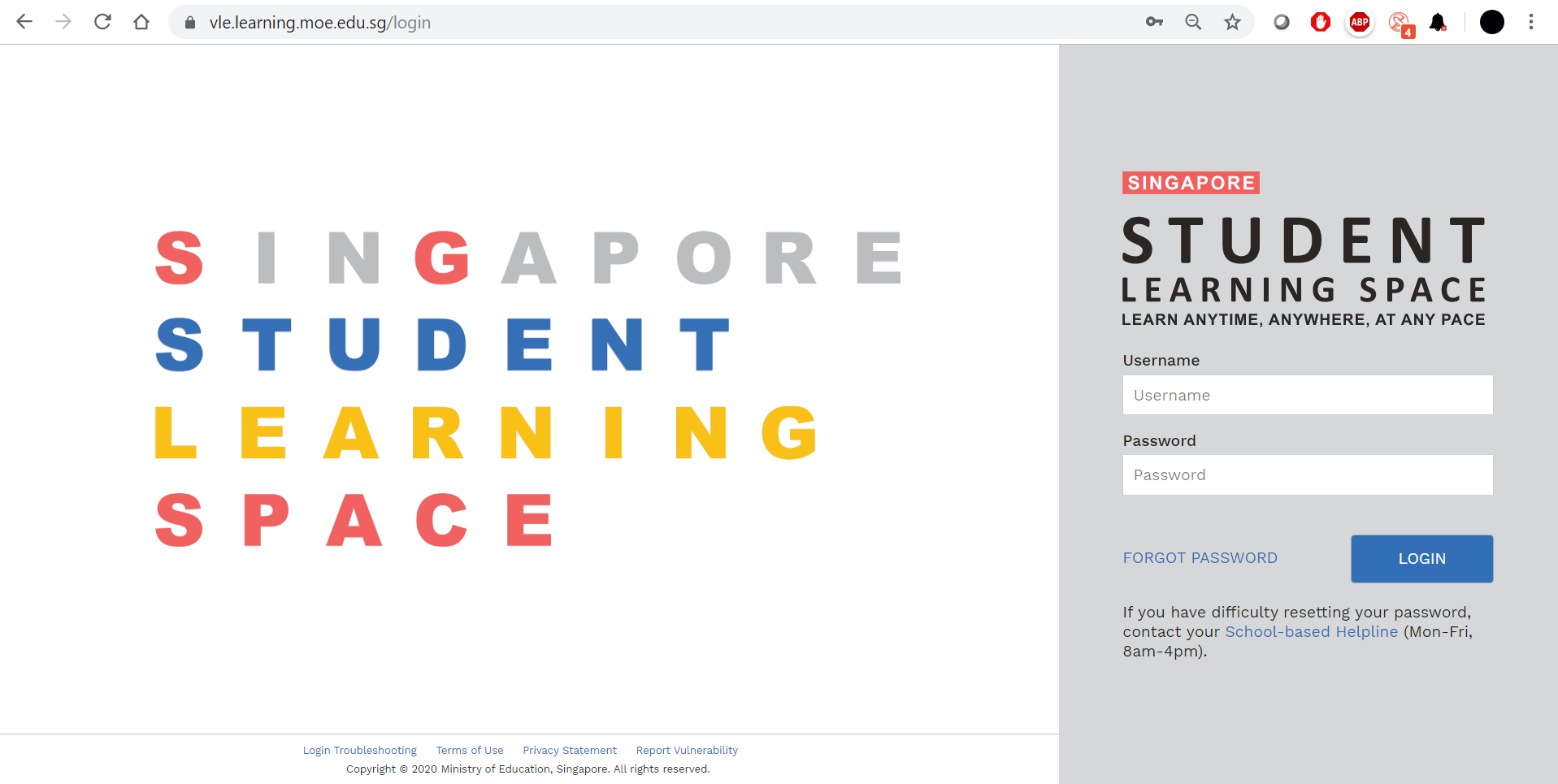Open the Login Troubleshooting link

(x=360, y=750)
